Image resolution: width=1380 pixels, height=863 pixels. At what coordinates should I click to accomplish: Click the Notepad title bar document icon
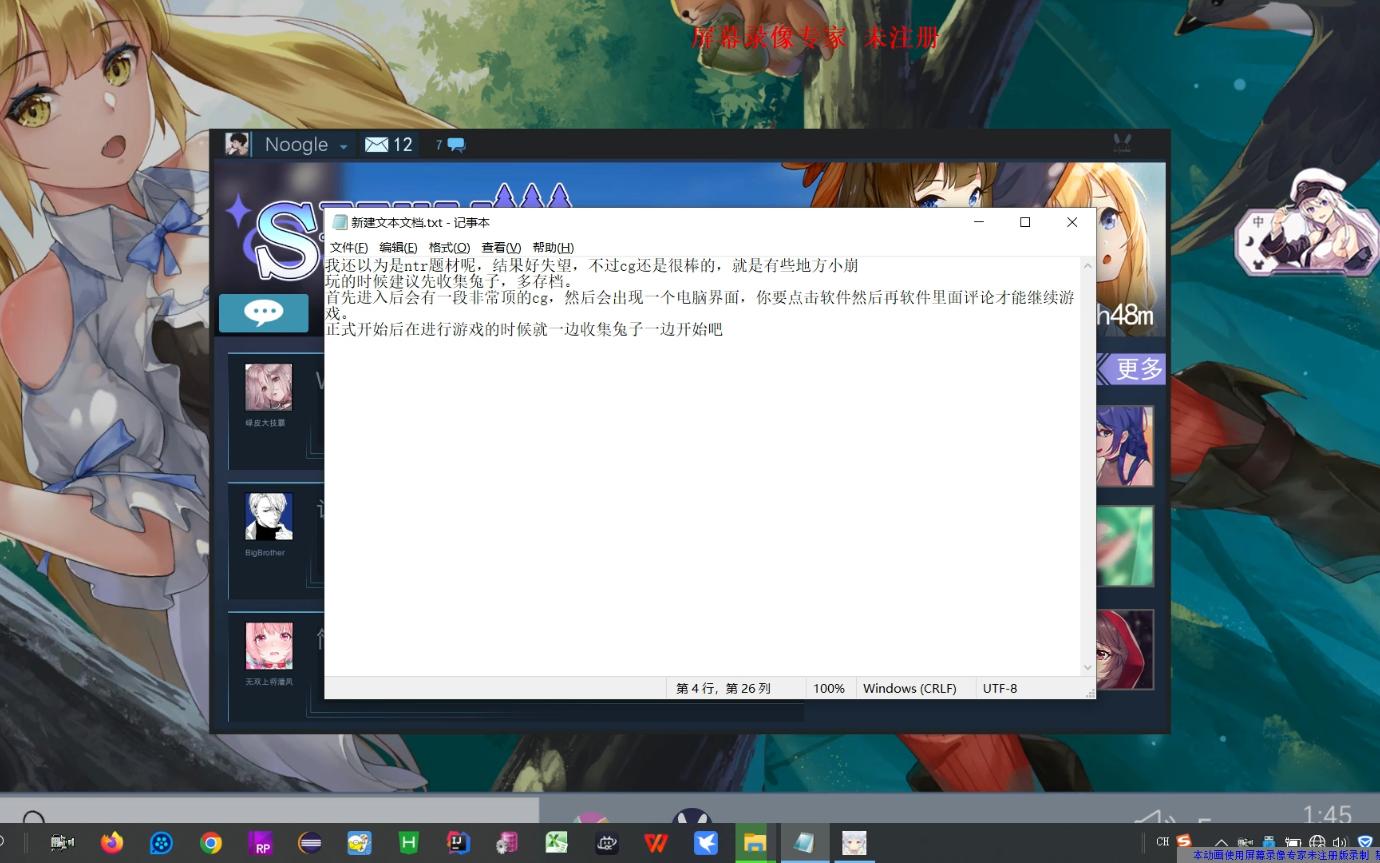340,222
